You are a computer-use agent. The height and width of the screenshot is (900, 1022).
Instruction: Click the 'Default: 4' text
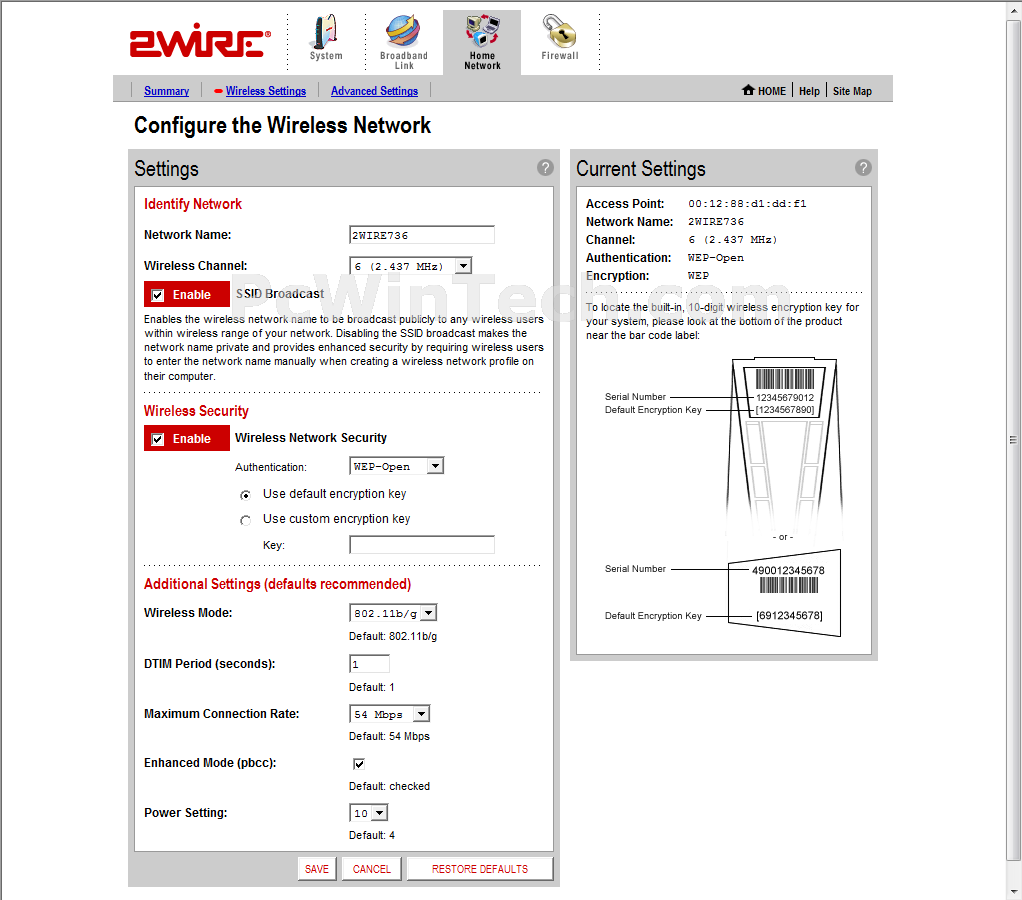tap(372, 835)
